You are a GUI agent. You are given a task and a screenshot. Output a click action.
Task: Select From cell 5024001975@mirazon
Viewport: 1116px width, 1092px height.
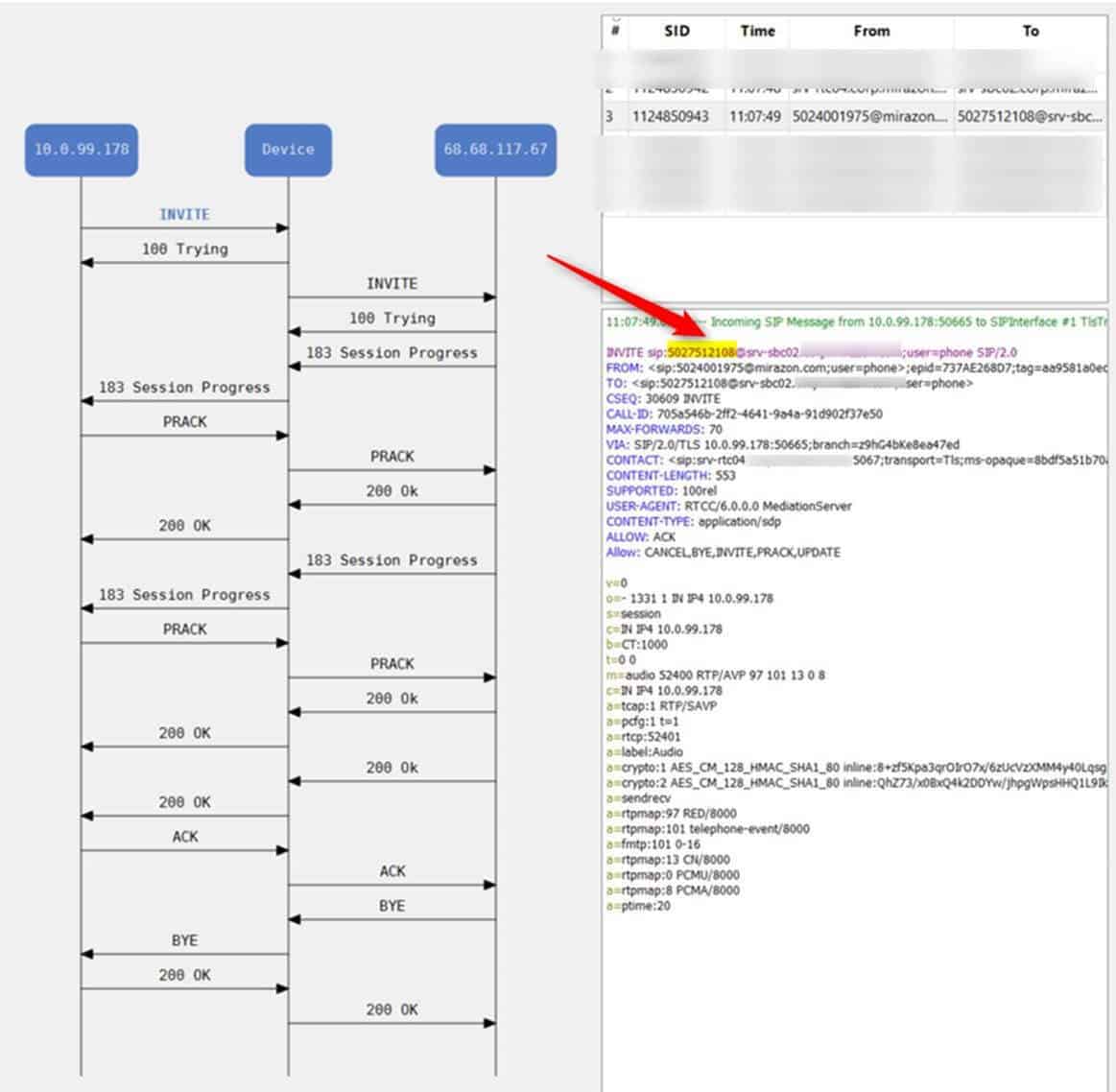pyautogui.click(x=869, y=116)
